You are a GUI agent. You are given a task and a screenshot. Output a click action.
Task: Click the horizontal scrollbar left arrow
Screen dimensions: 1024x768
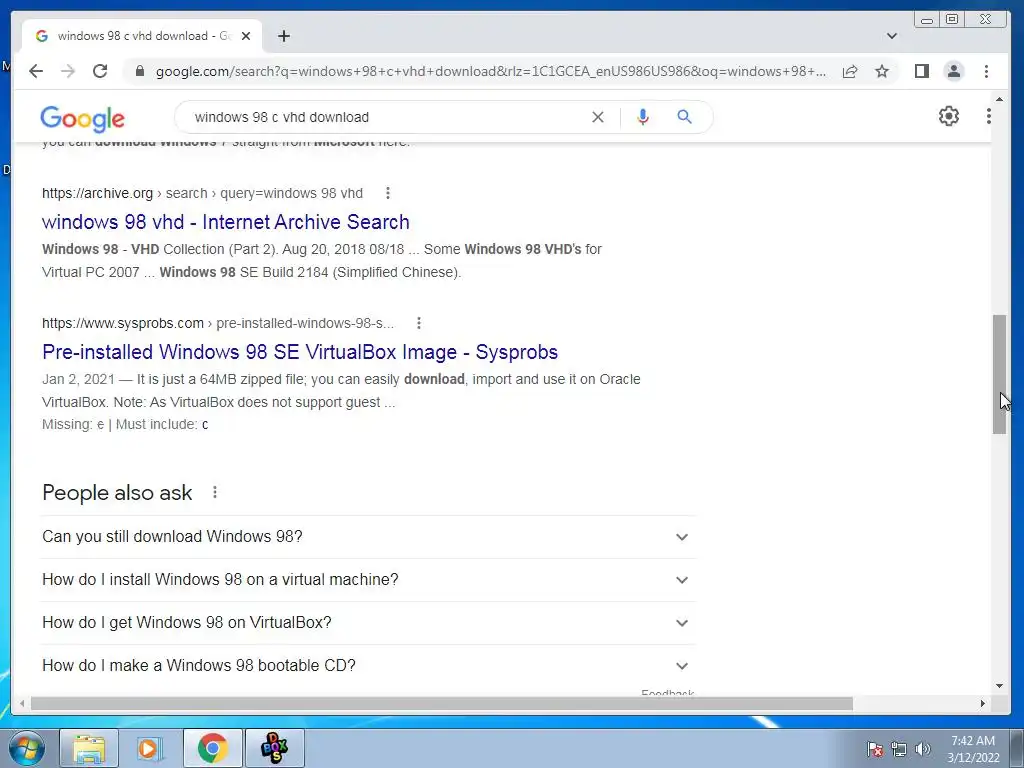[22, 703]
